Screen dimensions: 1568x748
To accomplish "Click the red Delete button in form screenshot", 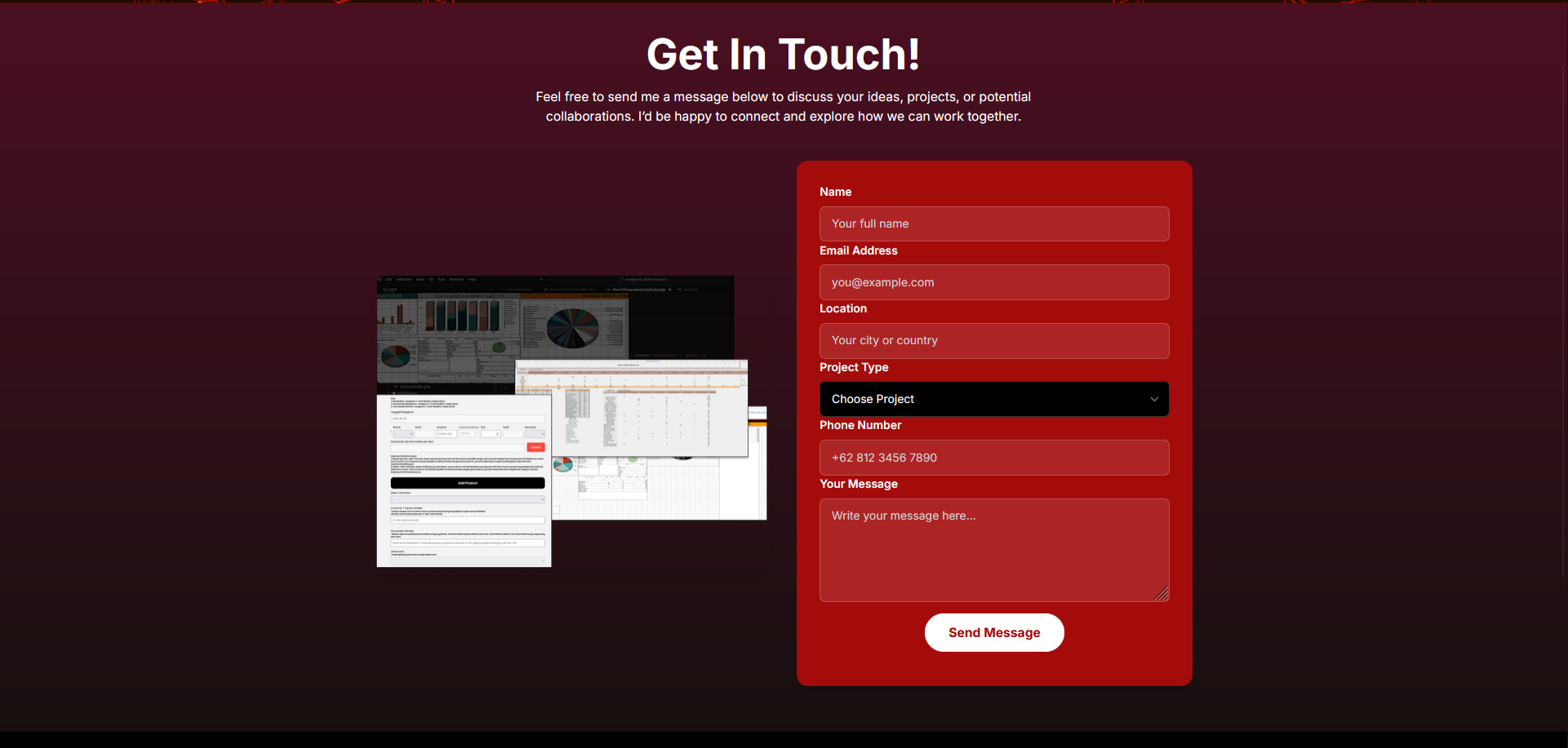I will point(535,447).
